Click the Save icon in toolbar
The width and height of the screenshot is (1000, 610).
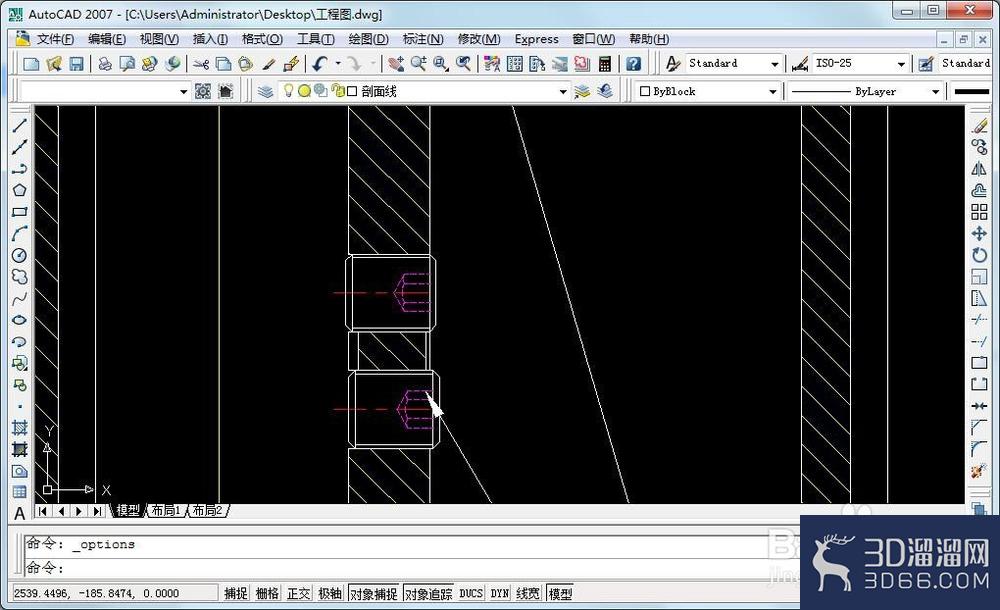[x=77, y=64]
